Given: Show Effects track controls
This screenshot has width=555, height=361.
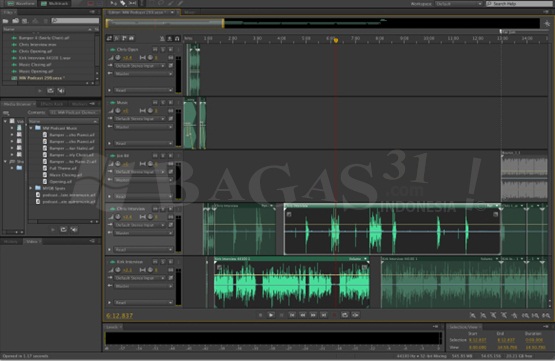Looking at the screenshot, I should pyautogui.click(x=117, y=38).
